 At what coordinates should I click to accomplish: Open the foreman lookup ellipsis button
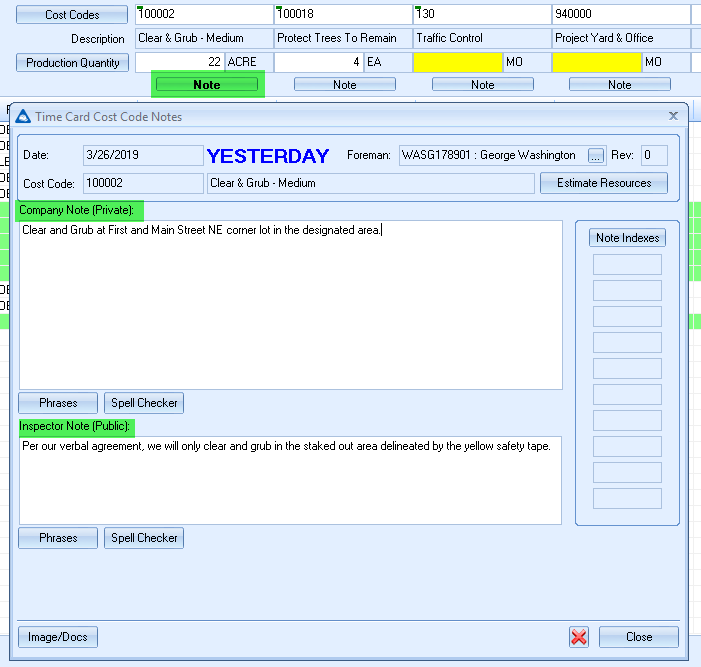[x=596, y=156]
